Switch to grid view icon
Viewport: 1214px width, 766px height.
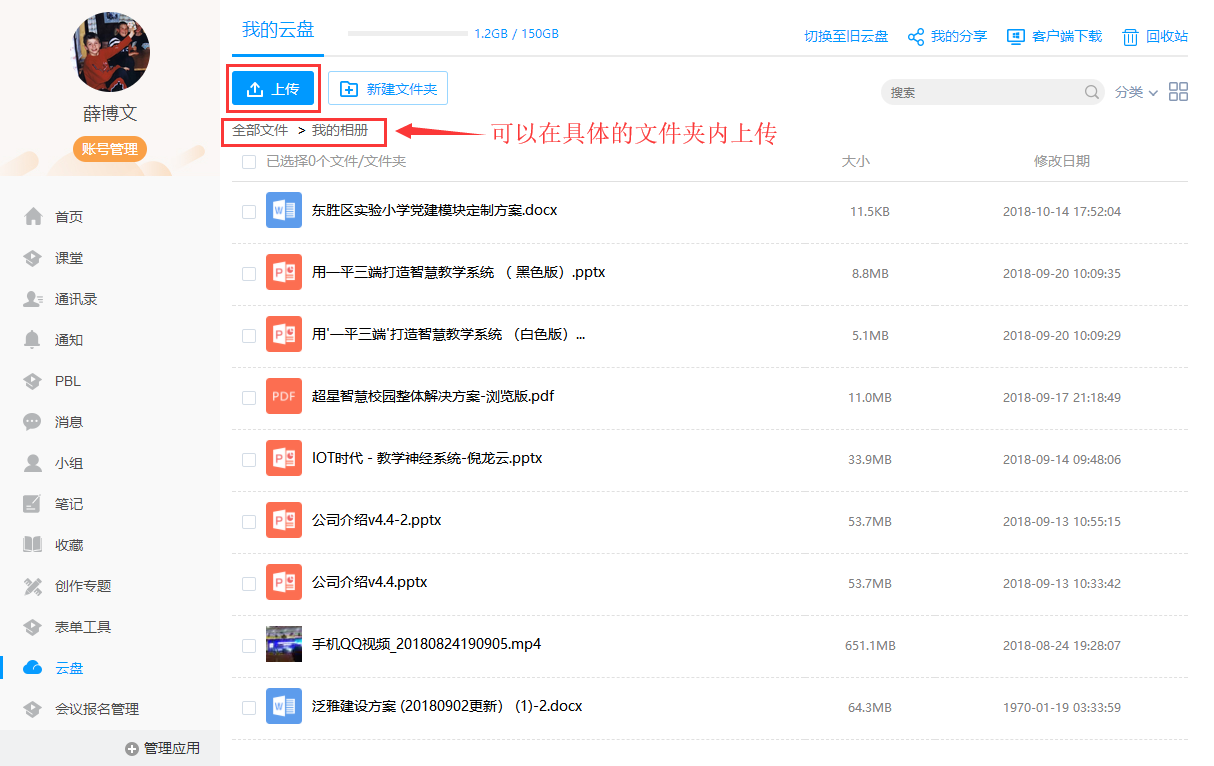(x=1178, y=92)
